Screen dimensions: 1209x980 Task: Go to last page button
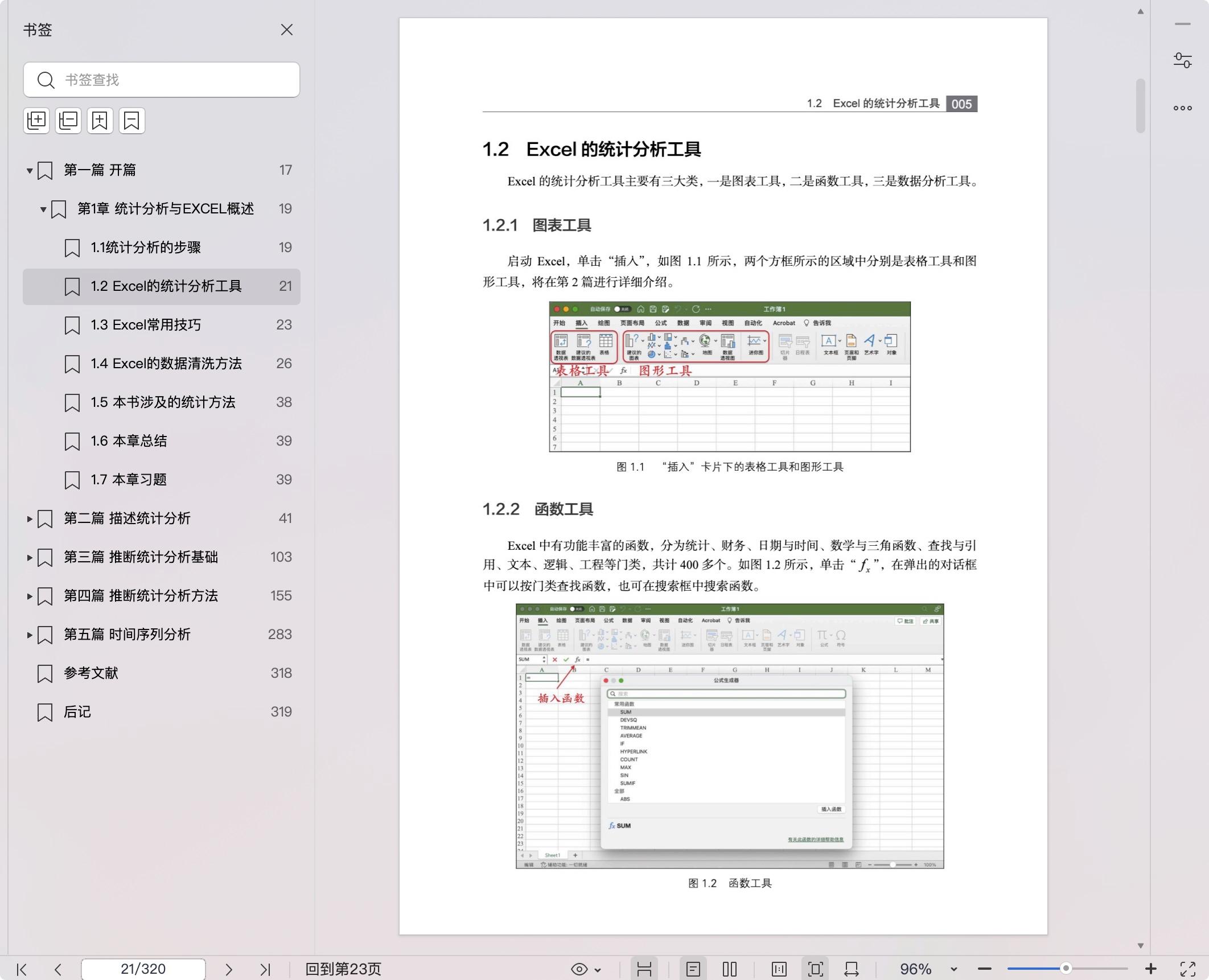pyautogui.click(x=265, y=969)
